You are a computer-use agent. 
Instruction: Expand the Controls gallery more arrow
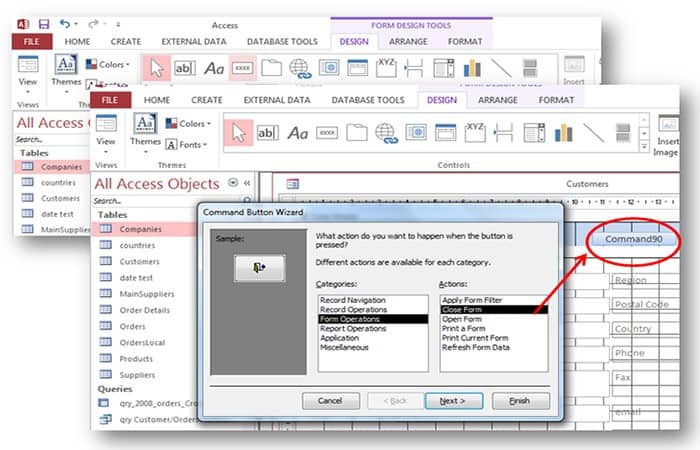pyautogui.click(x=644, y=146)
